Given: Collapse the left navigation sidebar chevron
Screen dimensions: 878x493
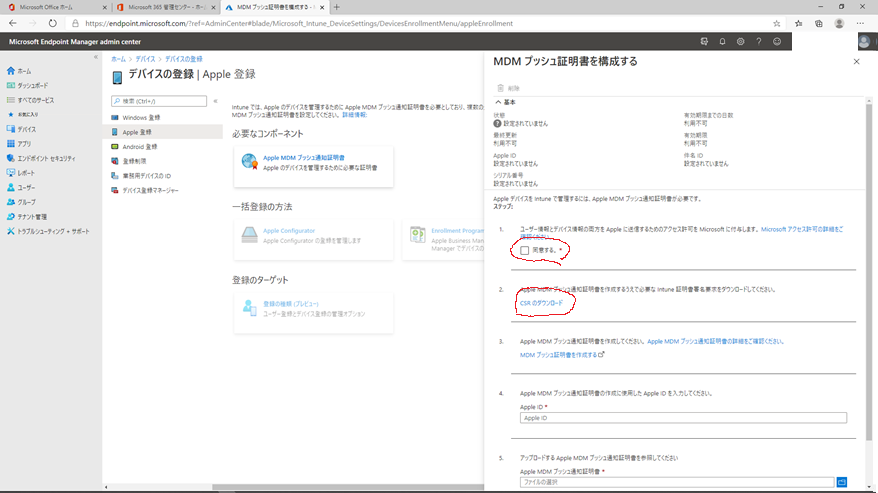Looking at the screenshot, I should 96,57.
